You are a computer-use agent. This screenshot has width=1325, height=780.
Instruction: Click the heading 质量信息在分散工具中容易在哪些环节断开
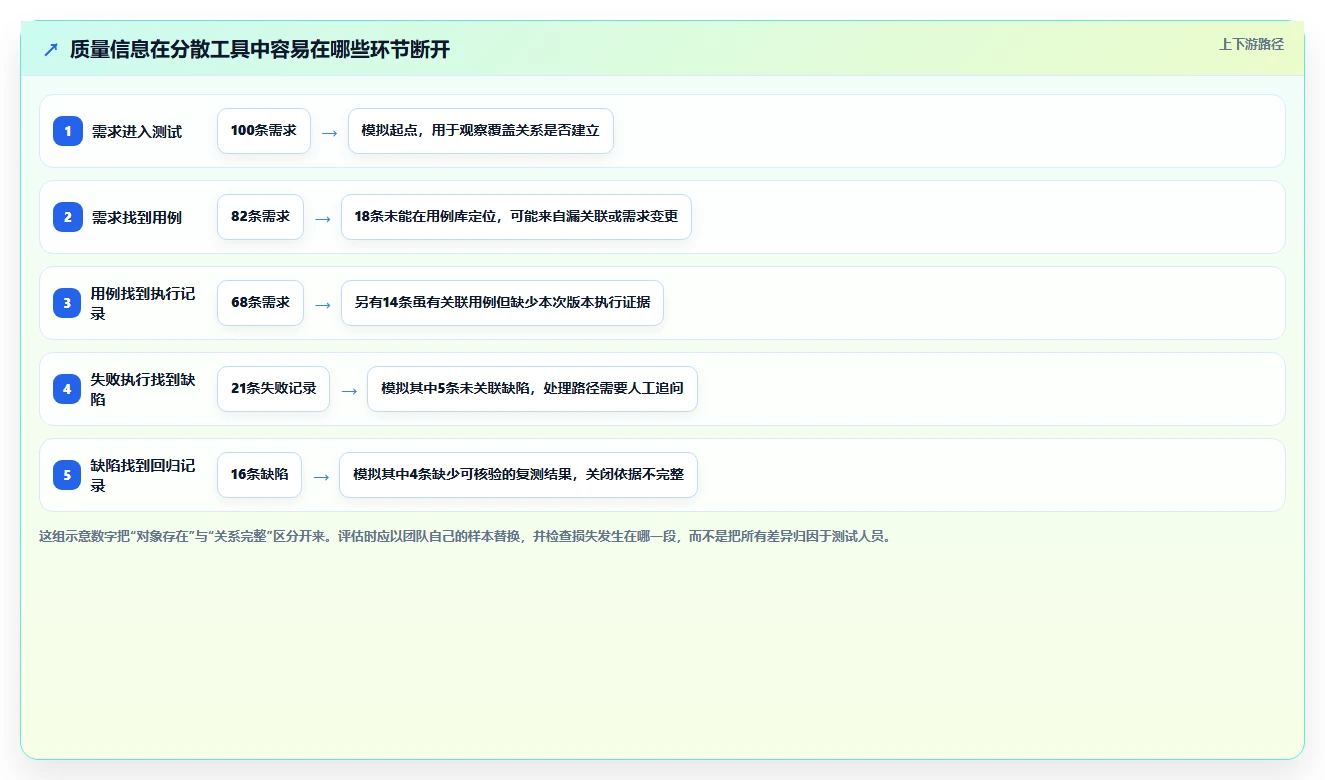tap(260, 49)
